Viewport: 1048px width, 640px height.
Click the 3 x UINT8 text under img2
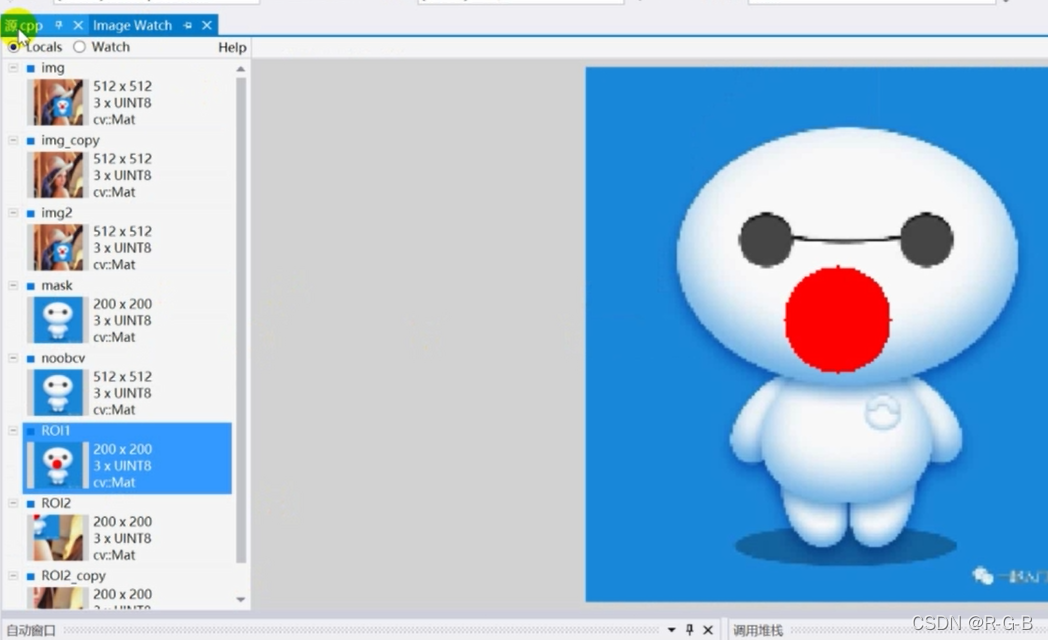[122, 248]
